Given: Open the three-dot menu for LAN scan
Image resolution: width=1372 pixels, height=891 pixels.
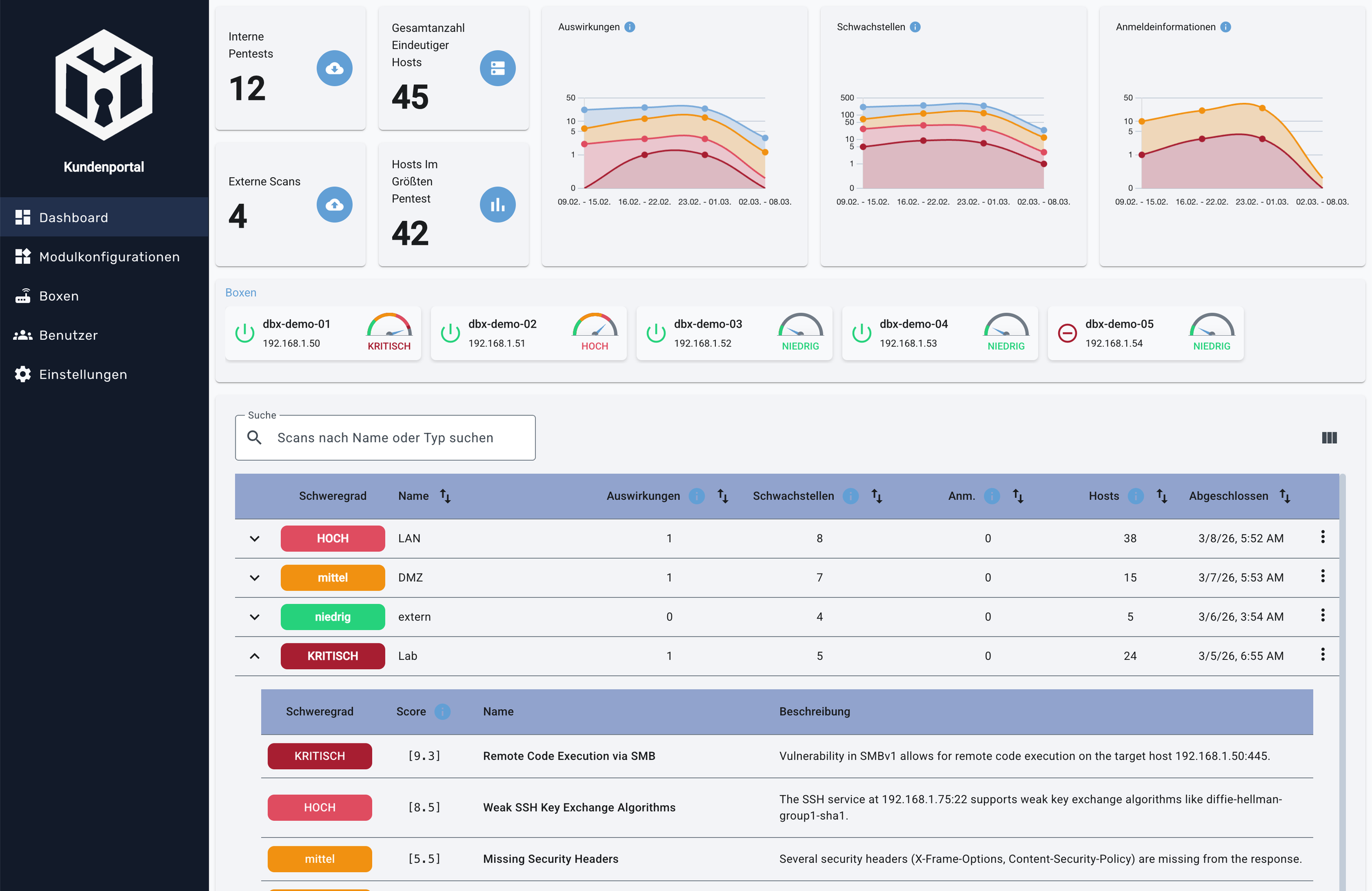Looking at the screenshot, I should 1322,537.
